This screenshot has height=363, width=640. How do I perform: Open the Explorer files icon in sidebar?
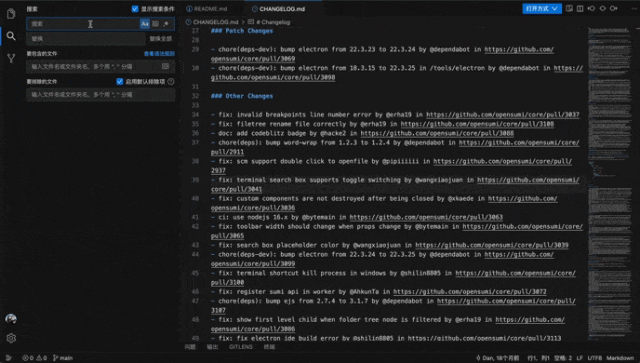point(11,14)
